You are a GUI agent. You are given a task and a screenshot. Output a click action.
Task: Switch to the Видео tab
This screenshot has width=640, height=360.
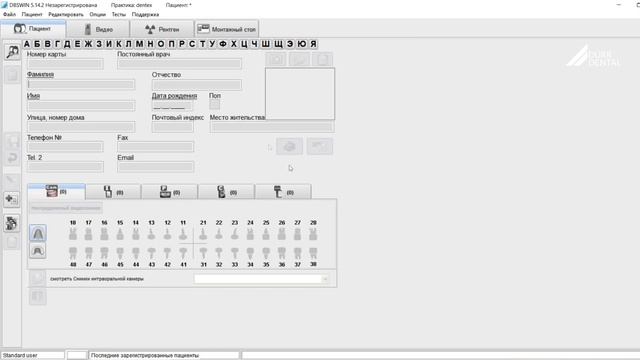point(98,29)
